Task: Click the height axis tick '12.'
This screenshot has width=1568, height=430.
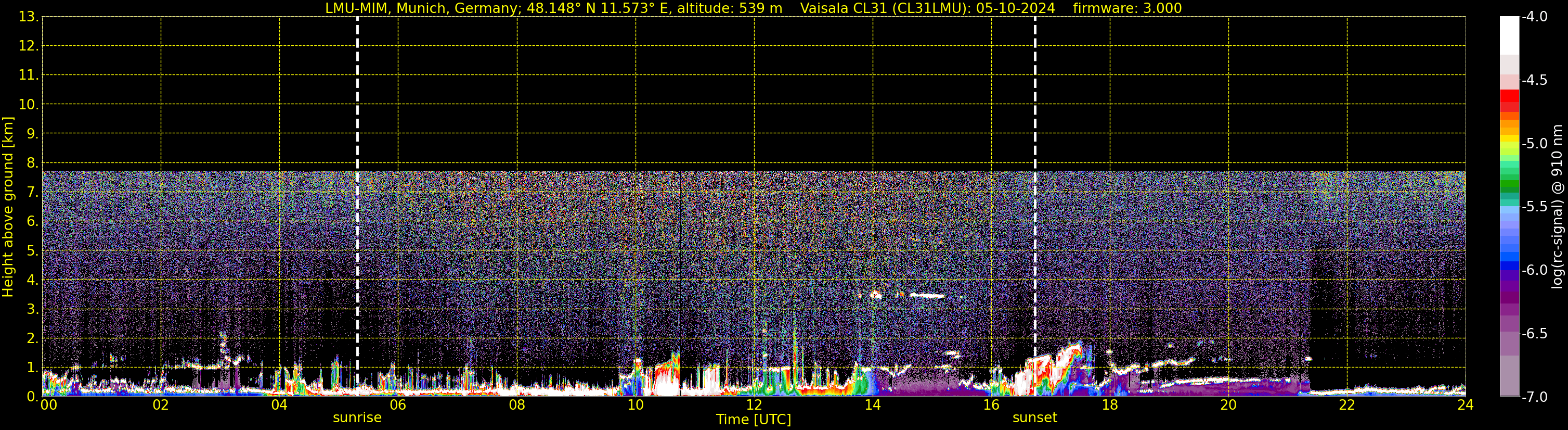Action: click(x=29, y=46)
